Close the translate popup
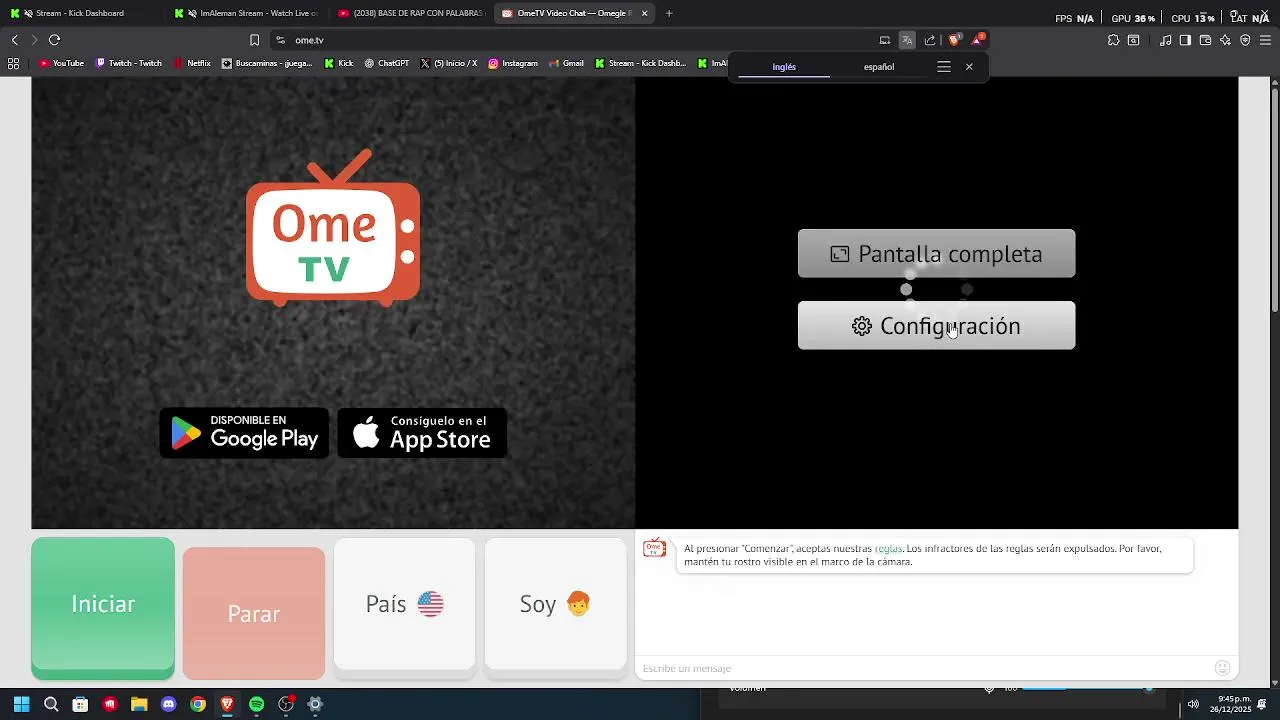Image resolution: width=1280 pixels, height=720 pixels. click(969, 67)
